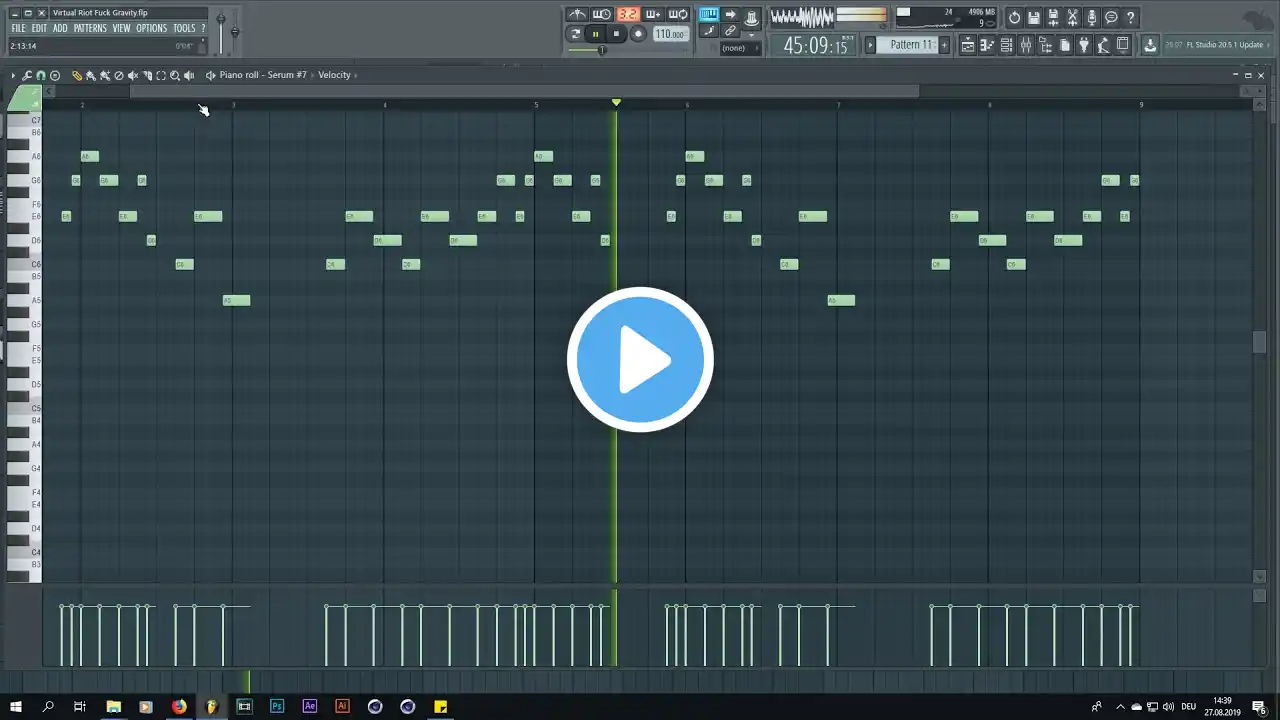Click the One-click audio recording microphone icon
The width and height of the screenshot is (1280, 720).
(1092, 17)
